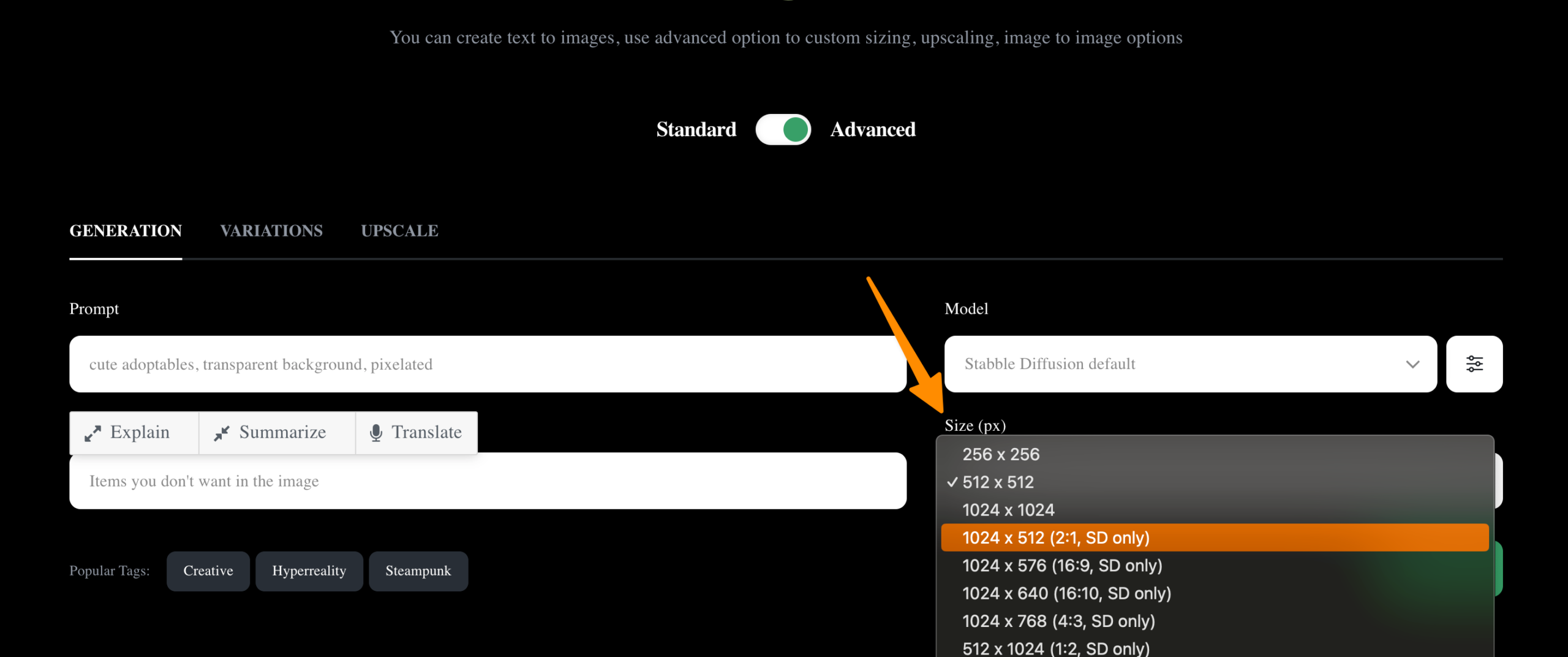Focus the Prompt text input field
Image resolution: width=1568 pixels, height=657 pixels.
point(488,364)
